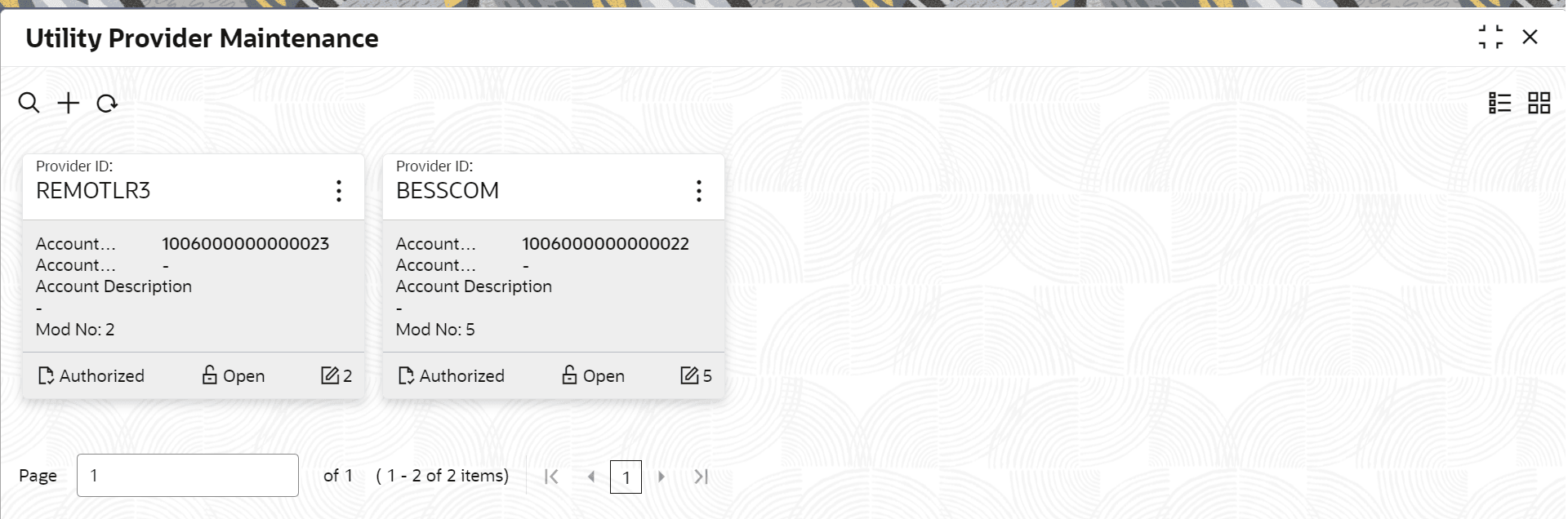Click the Authorized status on BESSCOM card
Viewport: 1568px width, 519px height.
tap(452, 375)
